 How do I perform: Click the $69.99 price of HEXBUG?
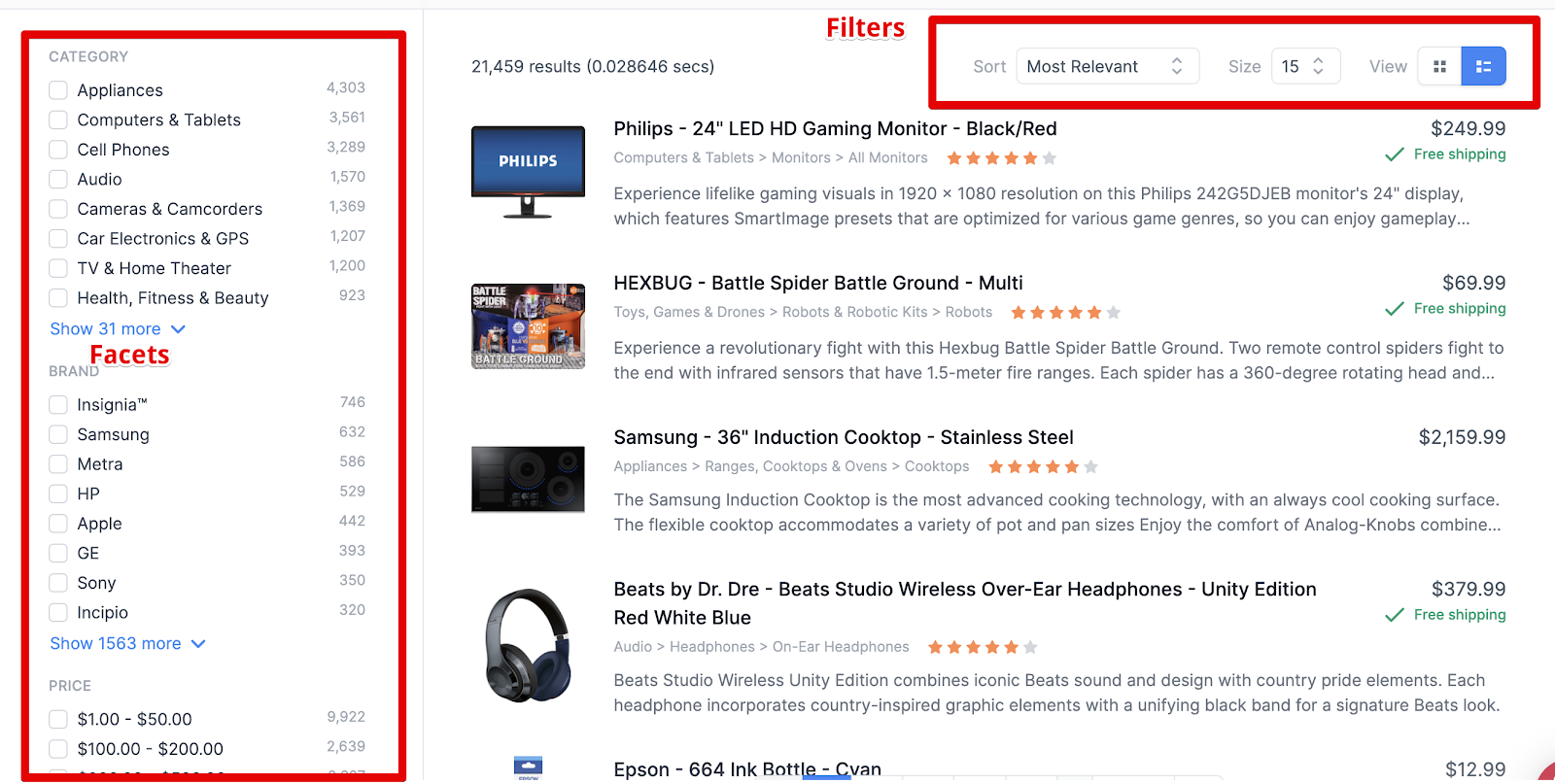[x=1473, y=284]
